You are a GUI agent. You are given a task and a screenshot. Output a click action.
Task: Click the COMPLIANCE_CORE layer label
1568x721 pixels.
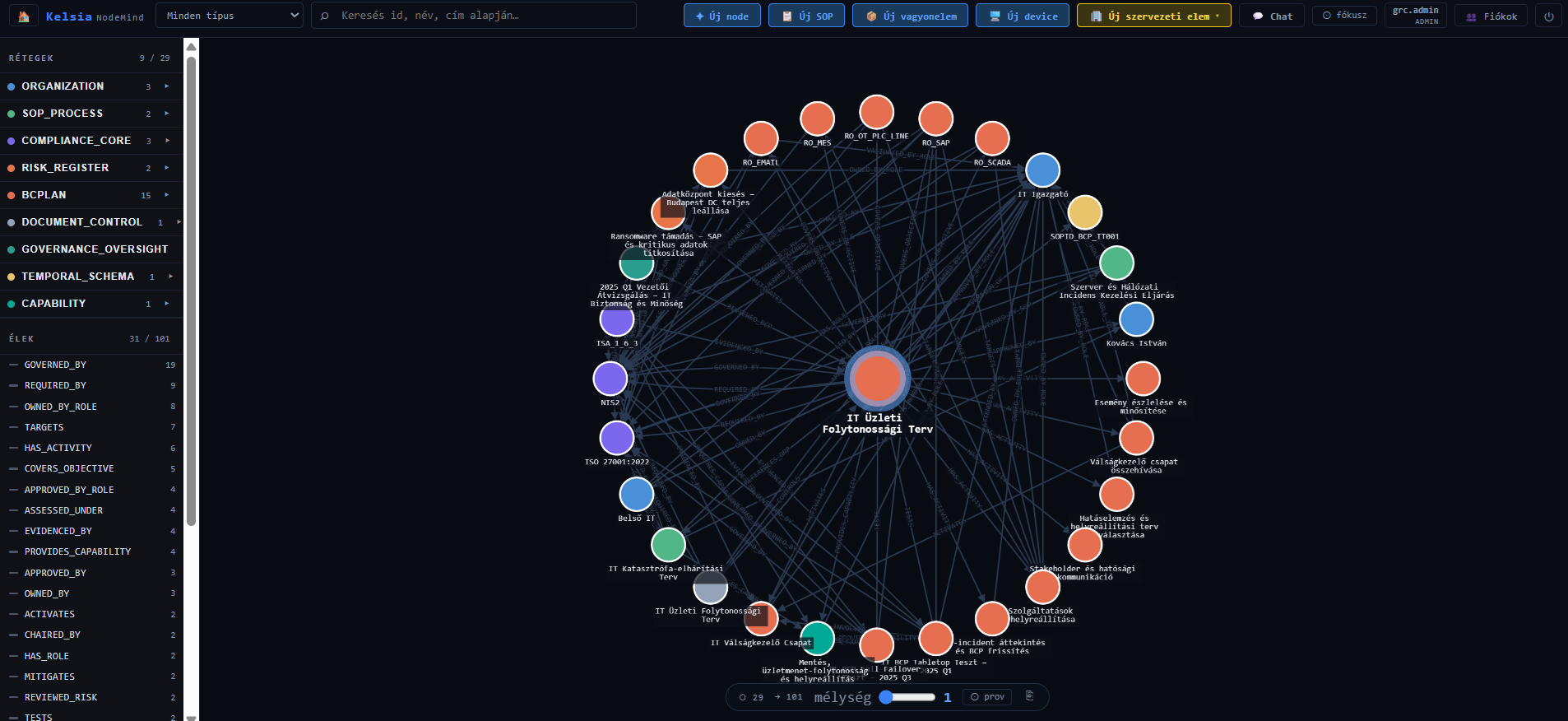(x=77, y=141)
